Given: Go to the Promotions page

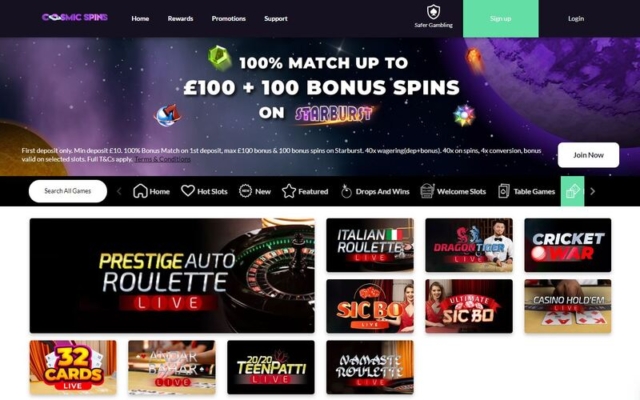Looking at the screenshot, I should 229,18.
